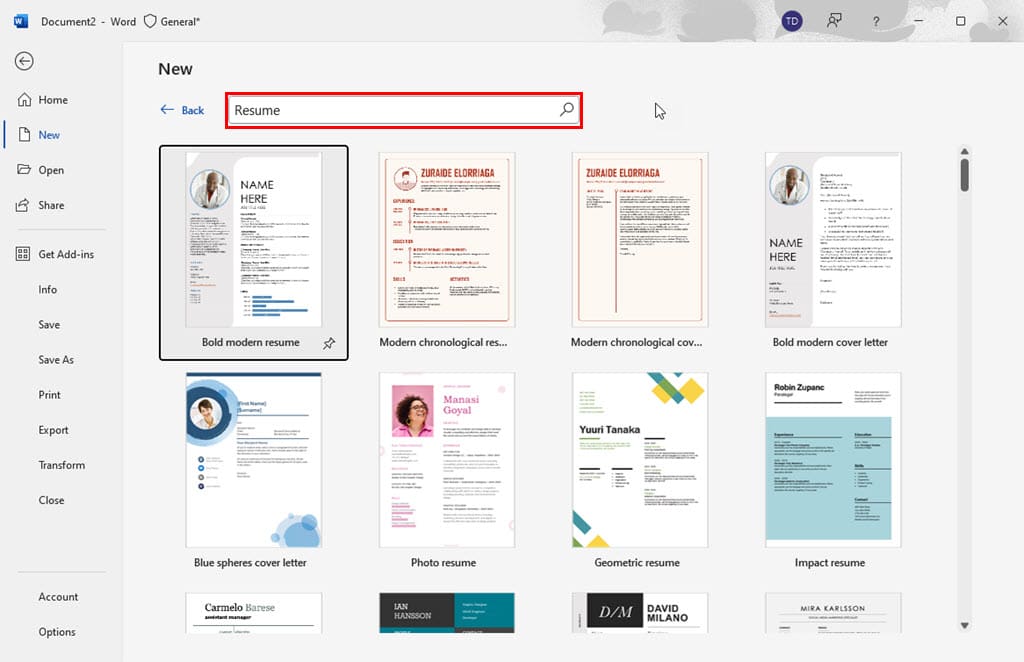Screen dimensions: 1024x662
Task: Click the 'Blue spheres cover letter' caption
Action: click(x=250, y=563)
